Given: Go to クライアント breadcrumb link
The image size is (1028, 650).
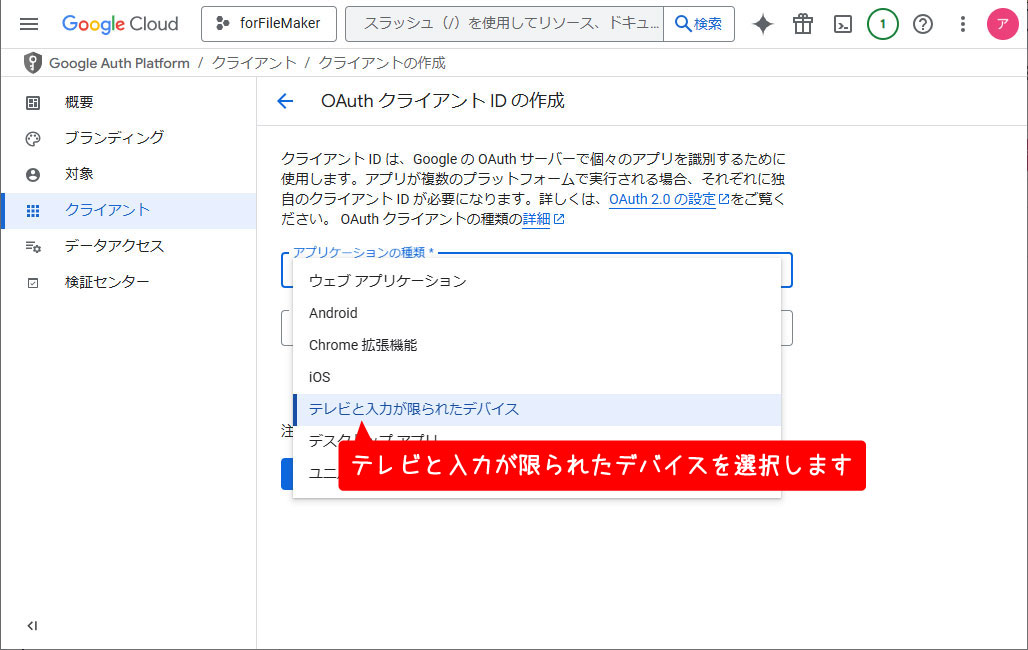Looking at the screenshot, I should (x=254, y=63).
